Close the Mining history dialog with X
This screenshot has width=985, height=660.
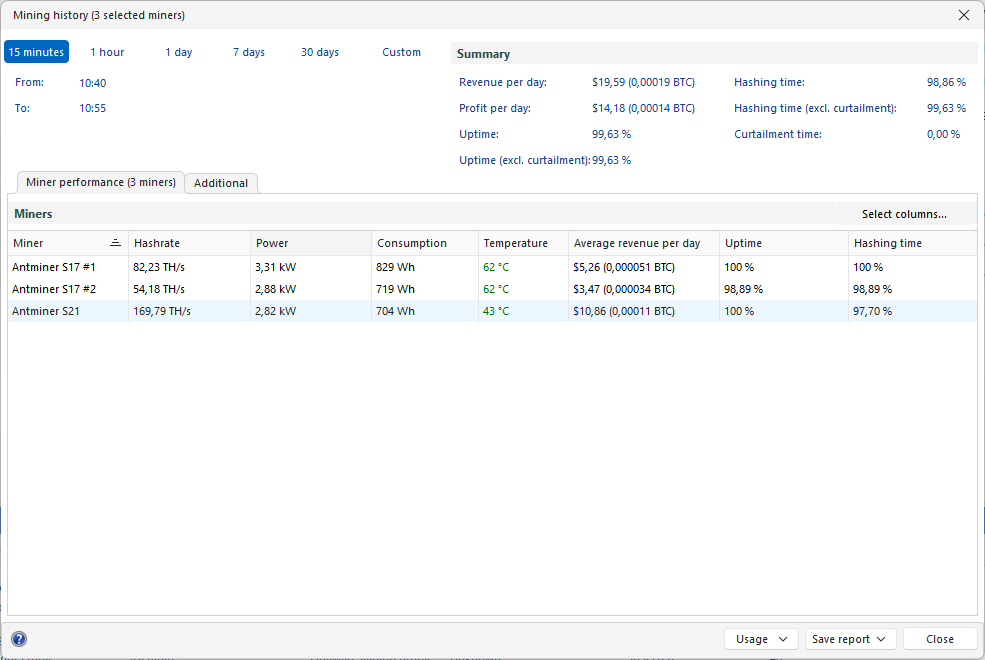tap(964, 15)
